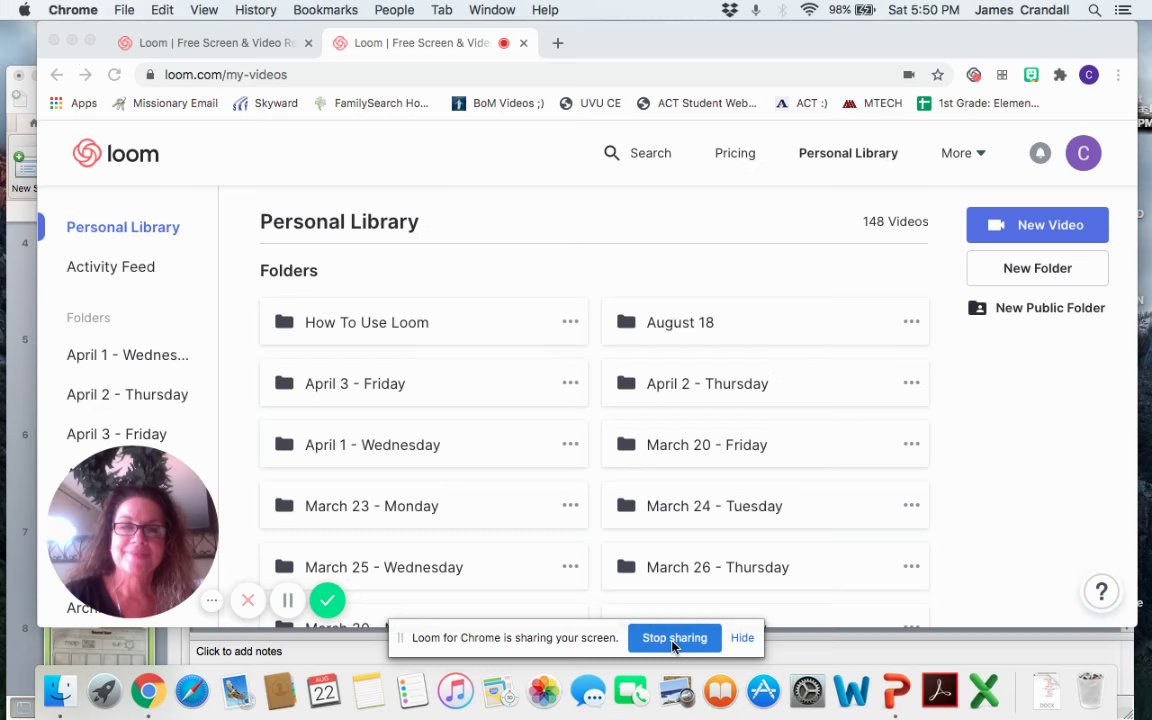This screenshot has width=1152, height=720.
Task: Open the Missionary Email bookmark
Action: coord(165,104)
